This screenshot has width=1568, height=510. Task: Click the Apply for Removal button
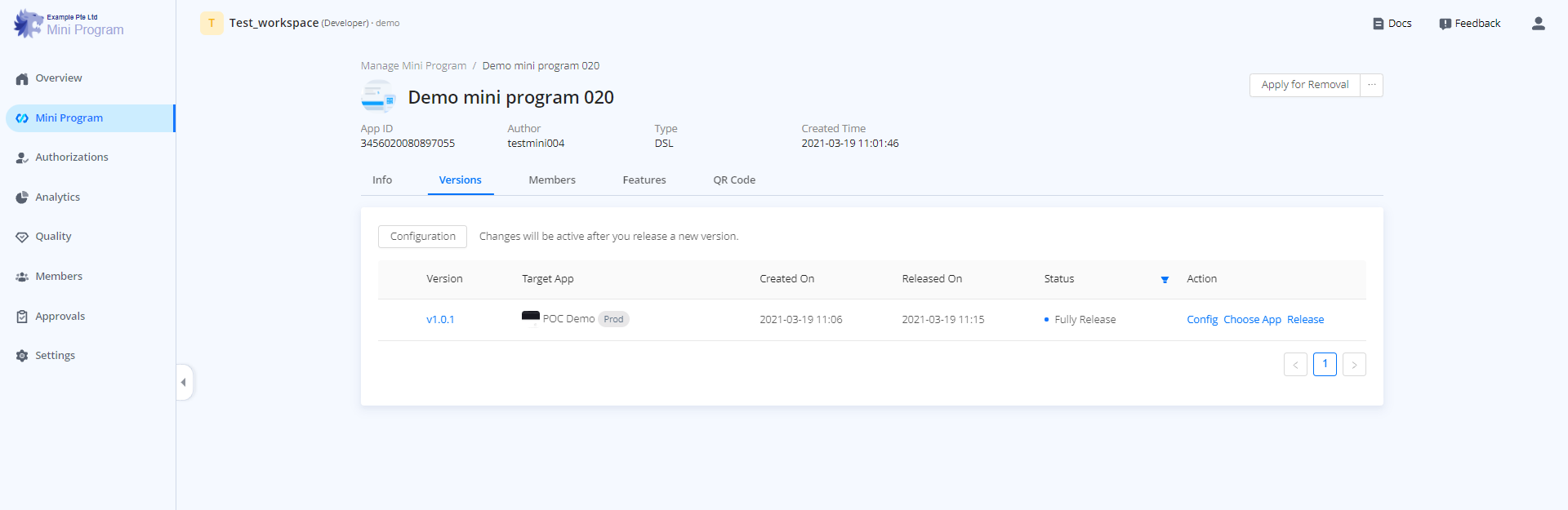[x=1305, y=85]
